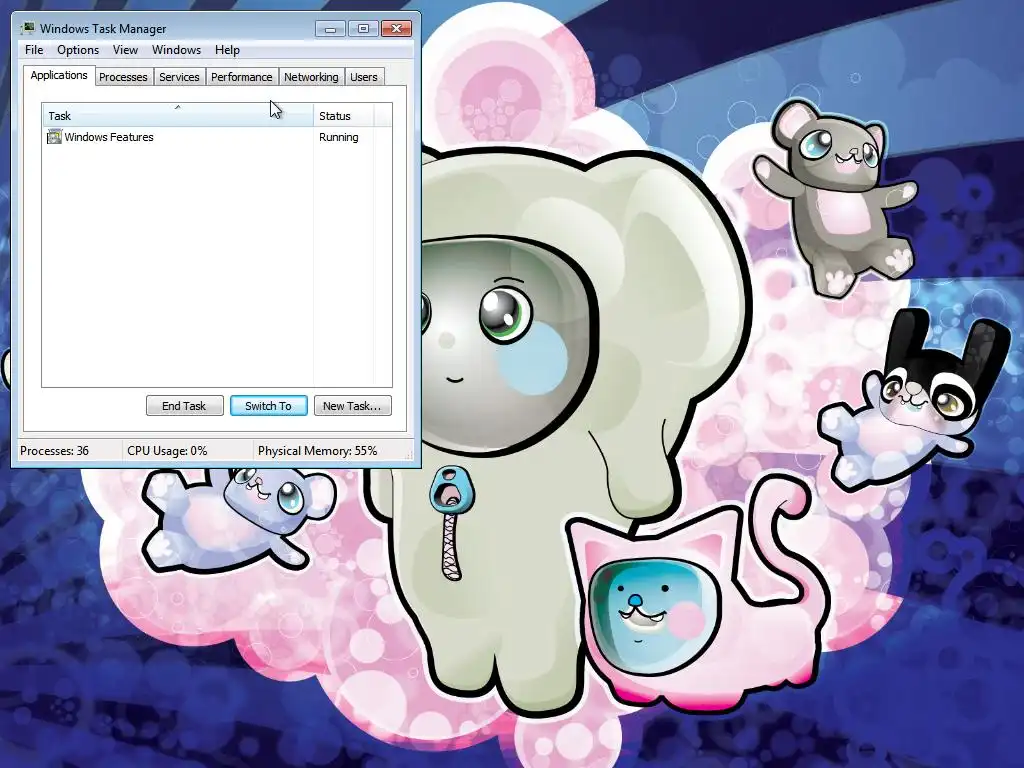Minimize the Task Manager window

tap(330, 28)
